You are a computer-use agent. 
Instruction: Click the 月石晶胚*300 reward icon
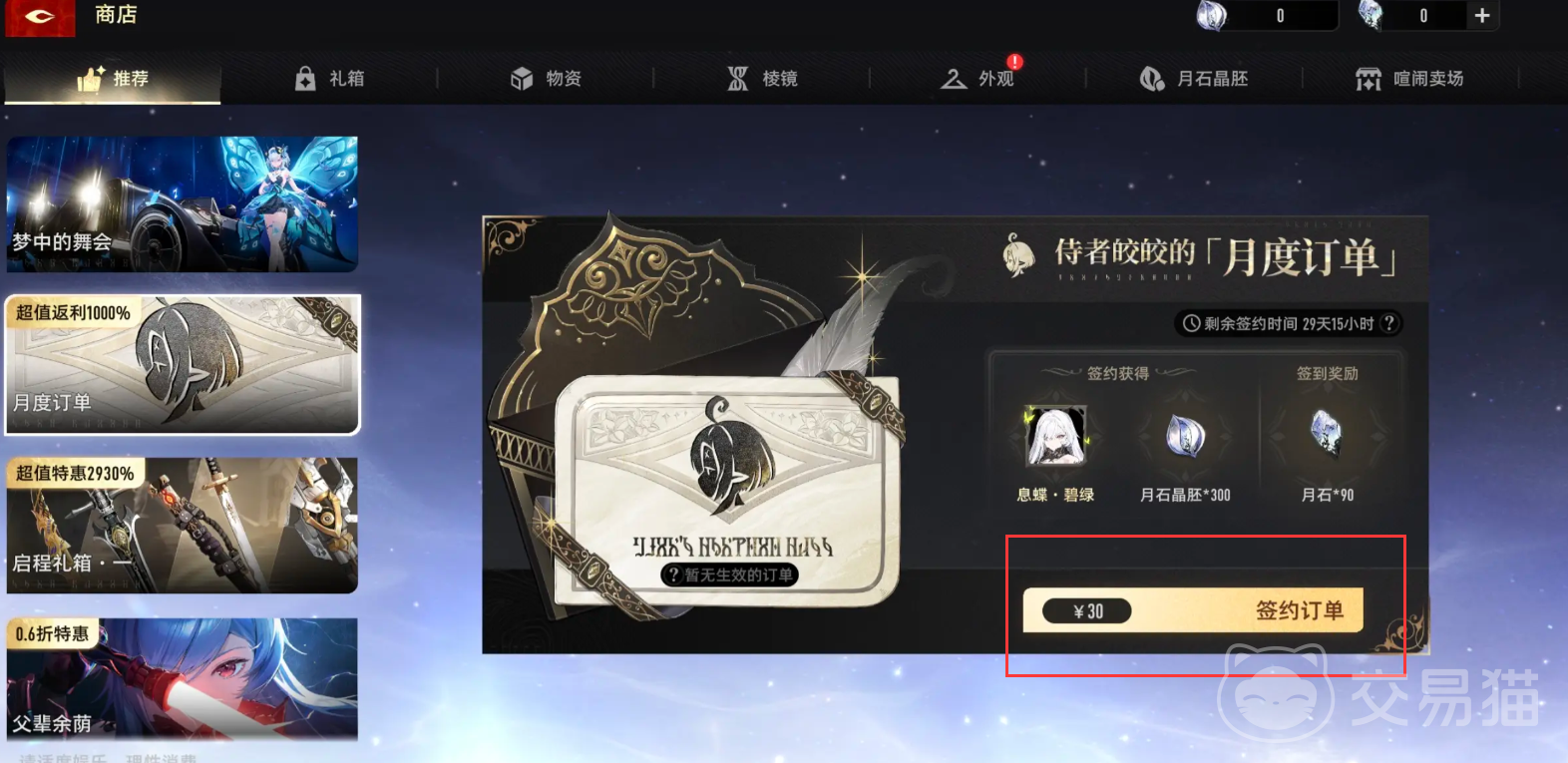[1186, 436]
